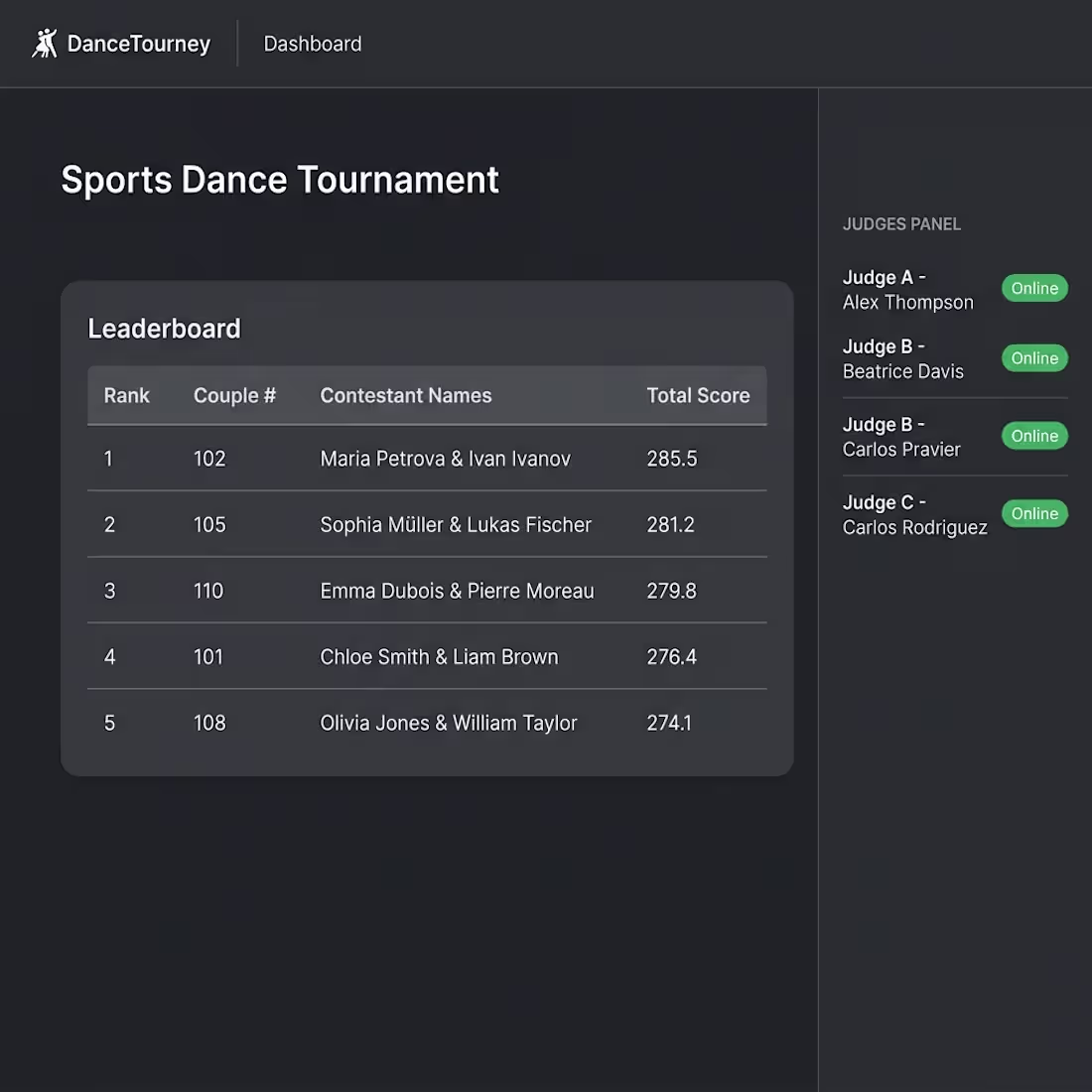Click the 276.4 total score

(x=671, y=657)
